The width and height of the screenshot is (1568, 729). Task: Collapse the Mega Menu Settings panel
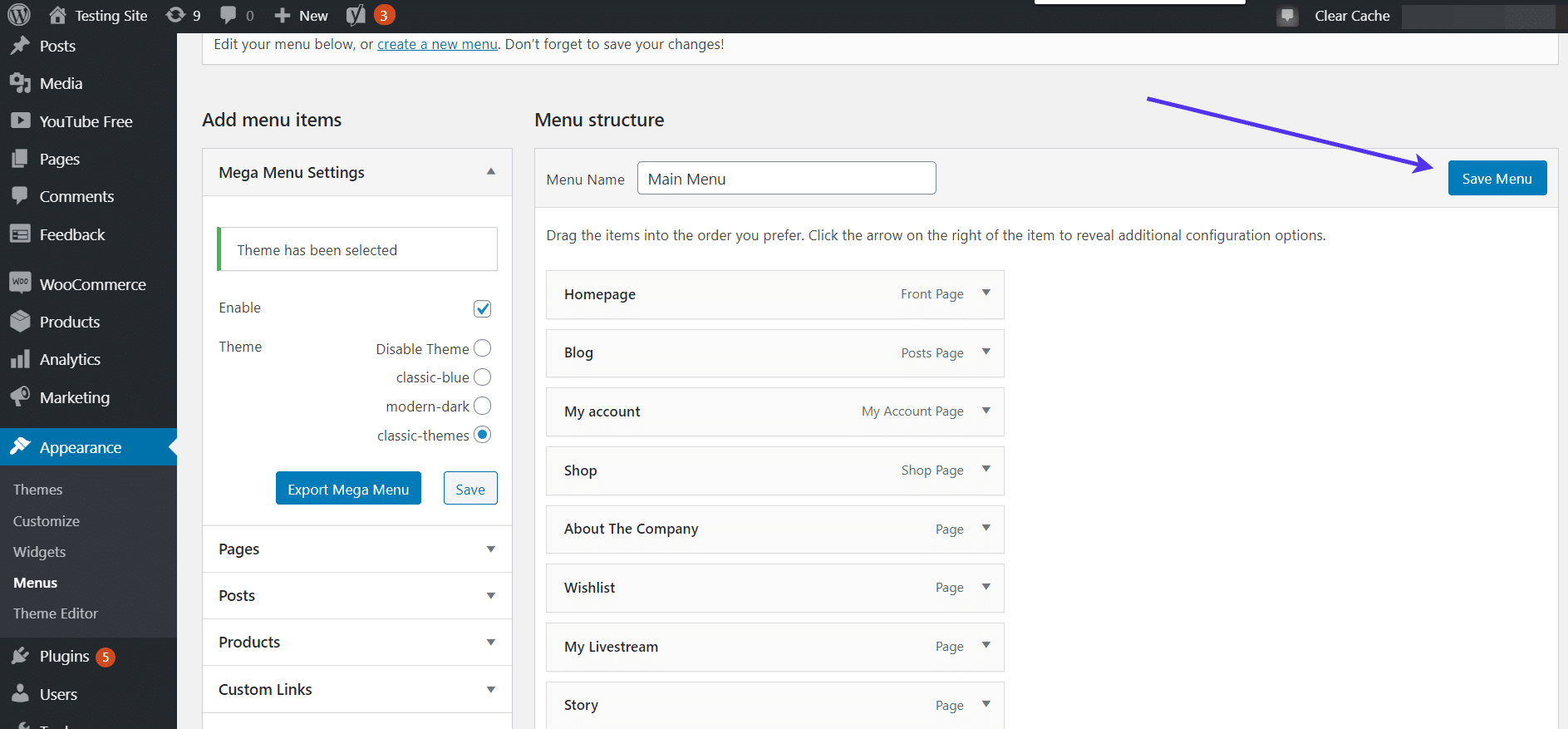pyautogui.click(x=490, y=172)
